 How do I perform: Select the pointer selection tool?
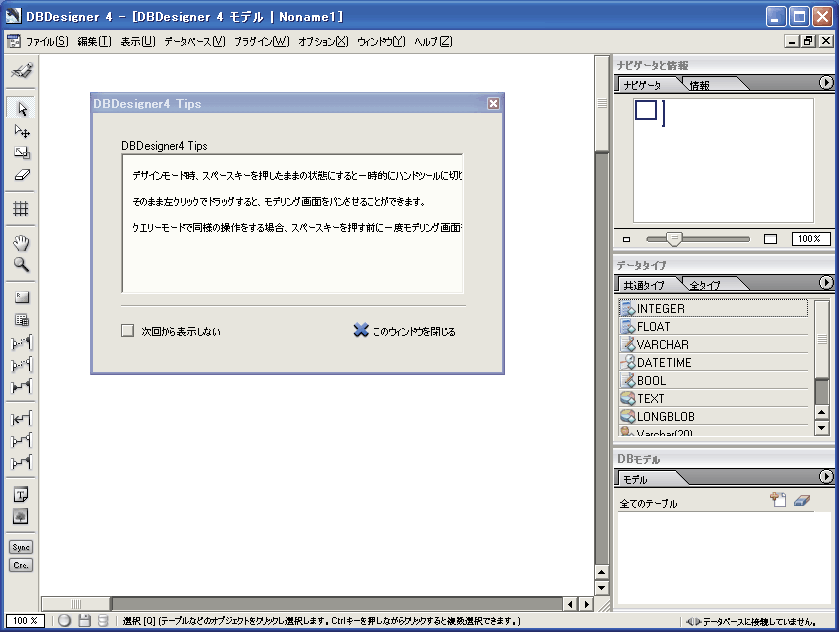click(21, 109)
